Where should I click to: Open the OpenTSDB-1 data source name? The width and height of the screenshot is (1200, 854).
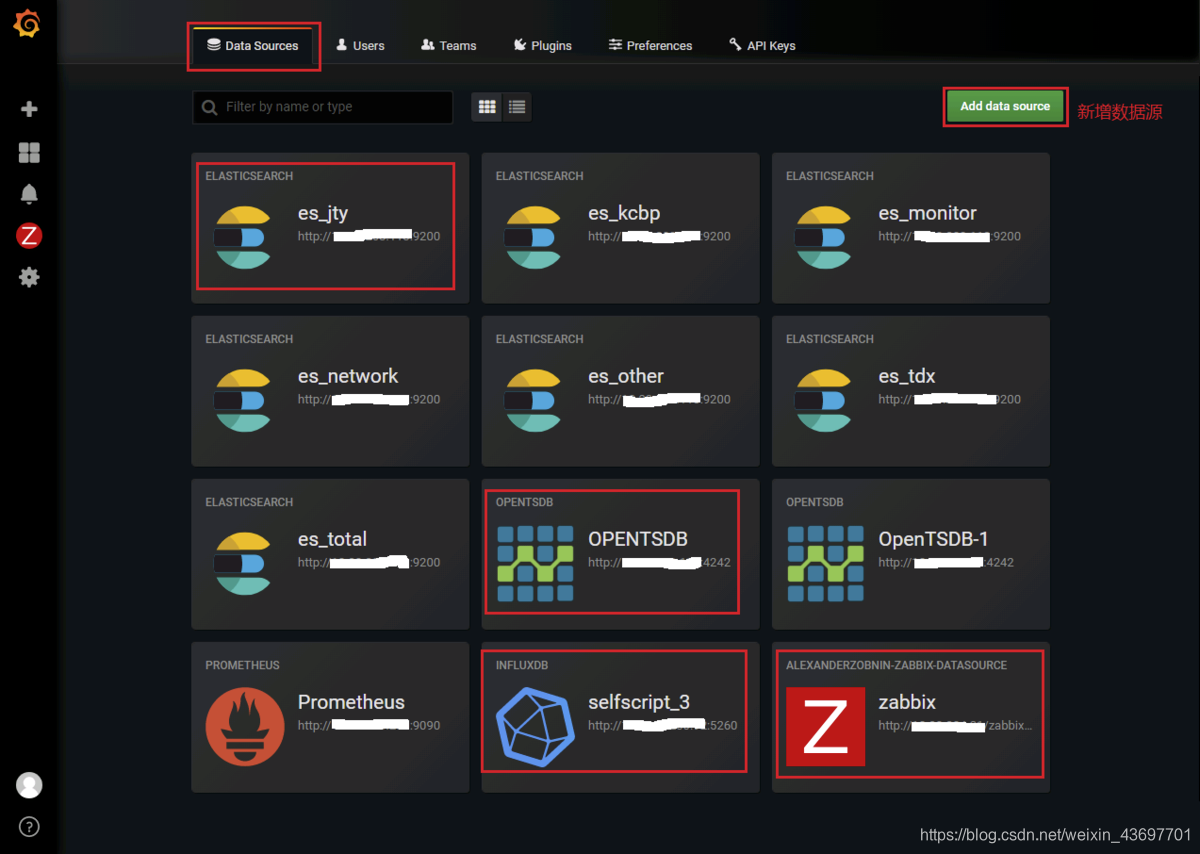click(933, 539)
